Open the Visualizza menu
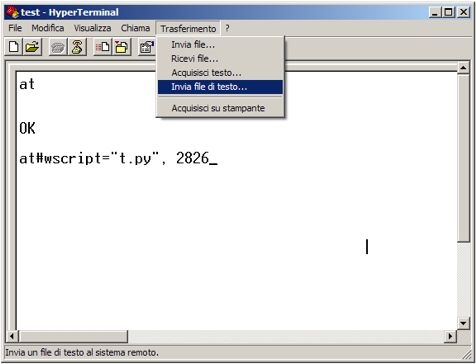The height and width of the screenshot is (364, 476). 92,28
